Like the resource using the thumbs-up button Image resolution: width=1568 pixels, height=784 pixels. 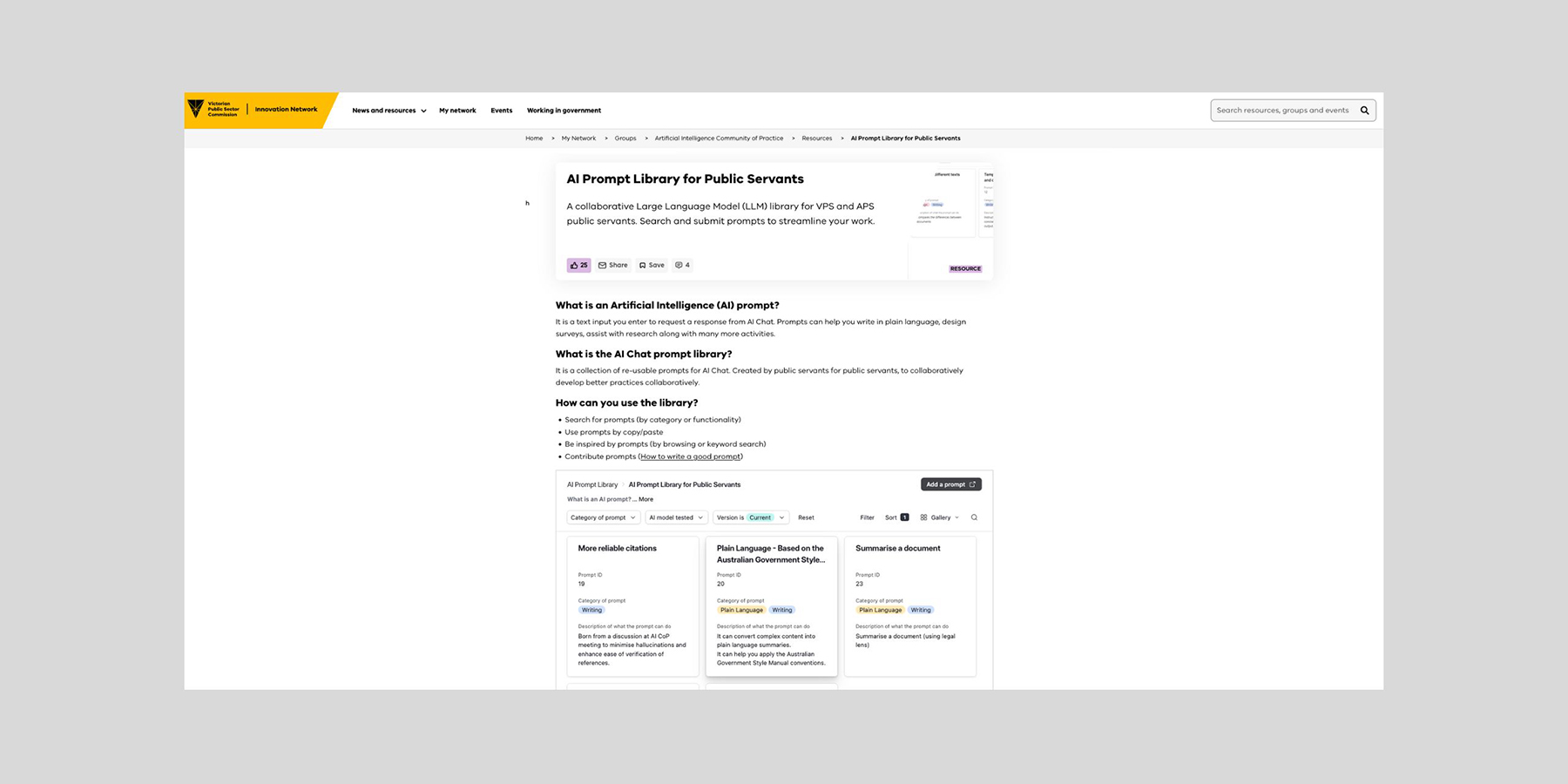tap(578, 265)
